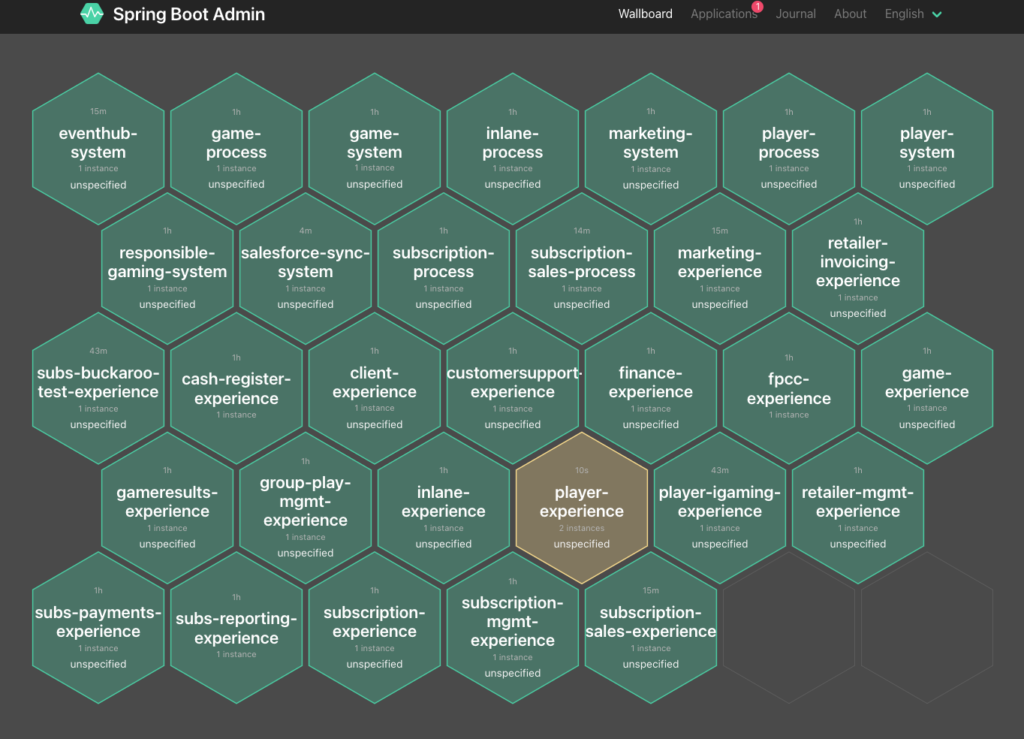This screenshot has width=1024, height=739.
Task: Open the customersupport-experience tile
Action: tap(513, 388)
